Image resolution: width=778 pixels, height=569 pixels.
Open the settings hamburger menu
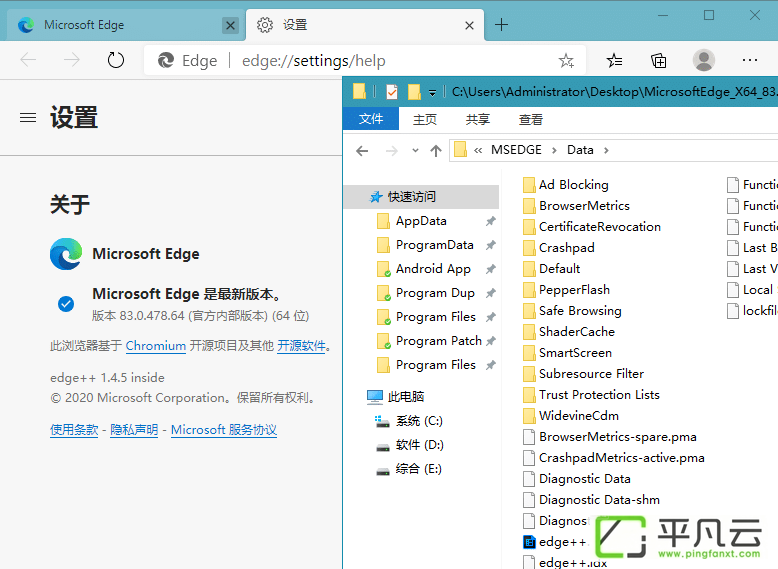point(28,118)
